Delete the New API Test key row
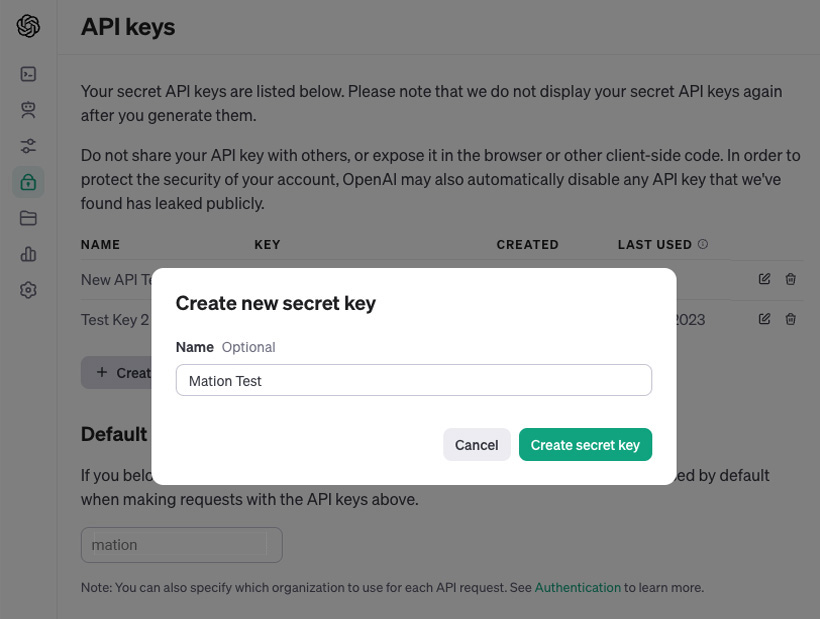Screen dimensions: 820x619 click(791, 279)
